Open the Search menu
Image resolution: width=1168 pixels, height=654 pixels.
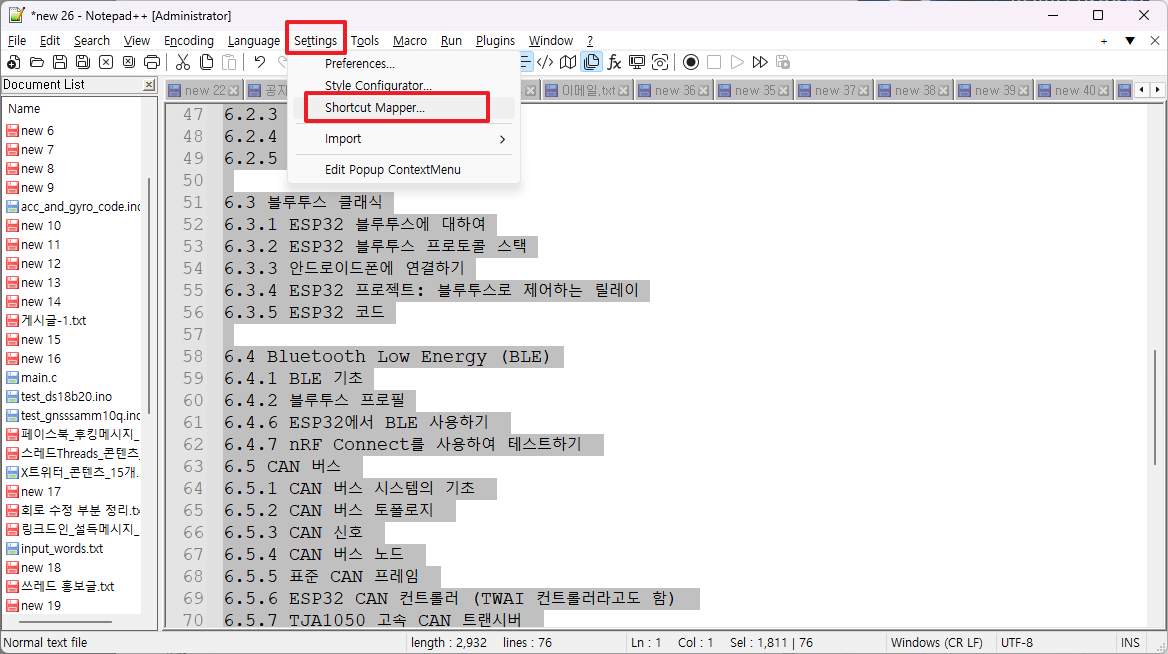coord(92,41)
